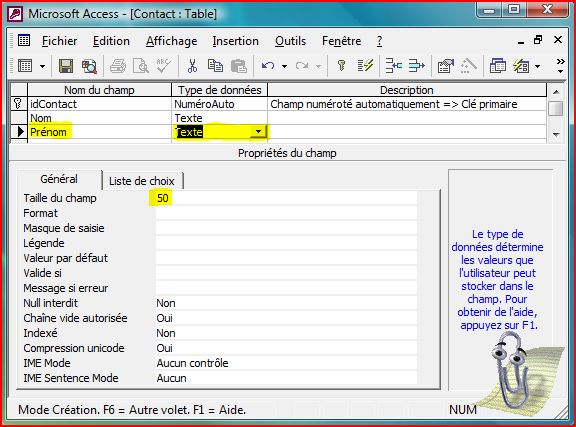Click the Valeur par défaut property field
The height and width of the screenshot is (427, 576).
pyautogui.click(x=287, y=258)
